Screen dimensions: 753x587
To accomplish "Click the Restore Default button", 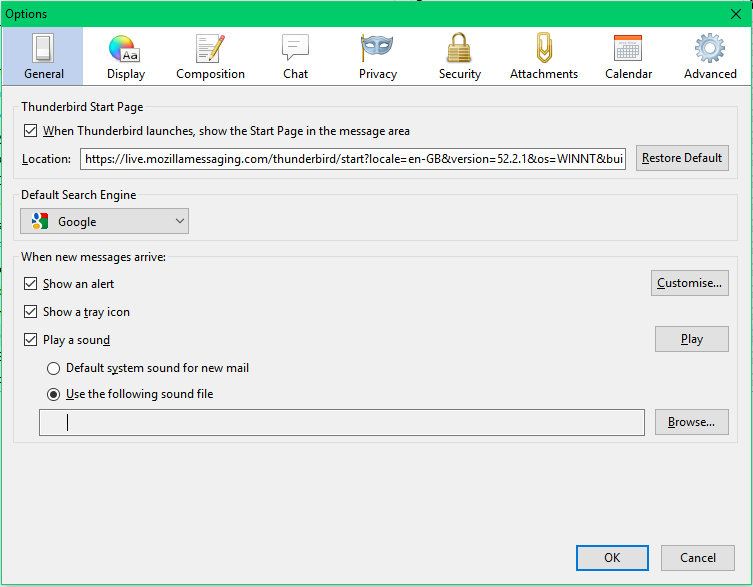I will click(682, 158).
